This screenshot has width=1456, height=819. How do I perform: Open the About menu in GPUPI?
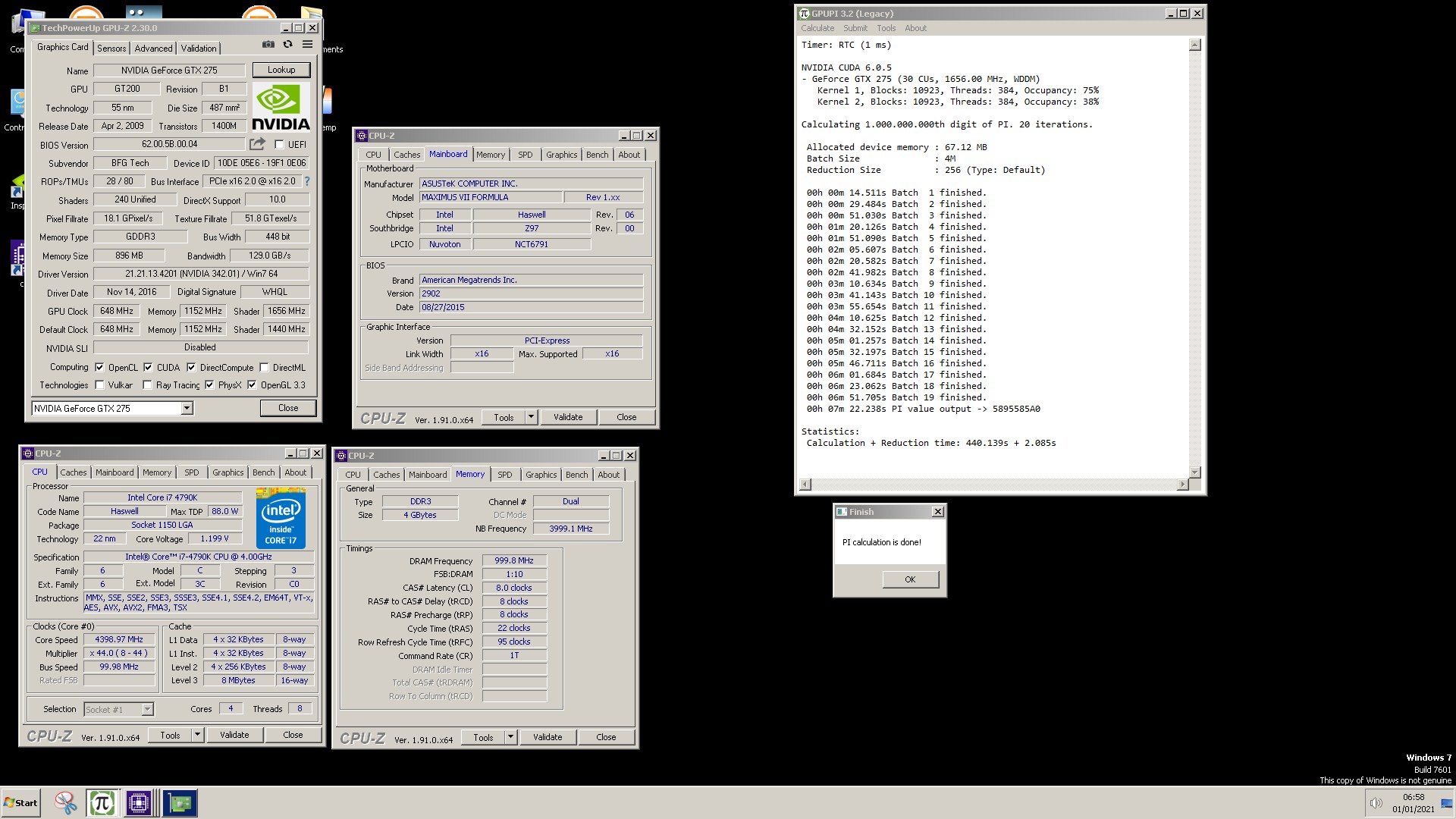[x=915, y=28]
